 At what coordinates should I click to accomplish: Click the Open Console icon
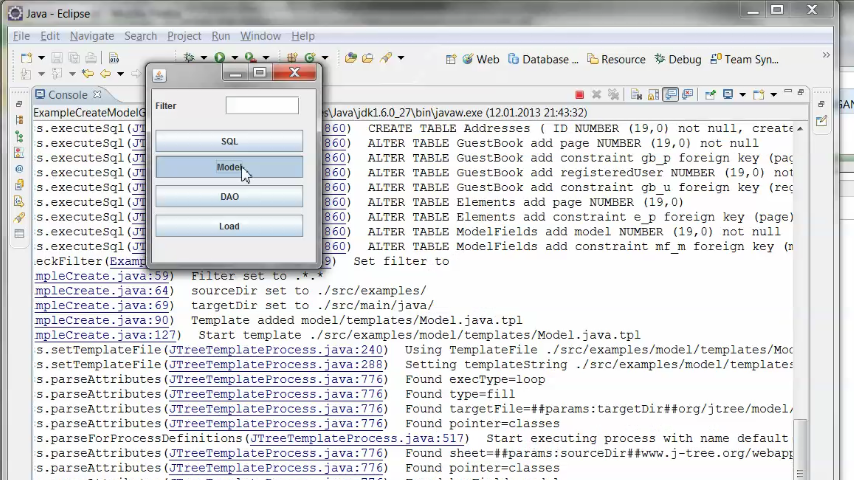pos(759,95)
